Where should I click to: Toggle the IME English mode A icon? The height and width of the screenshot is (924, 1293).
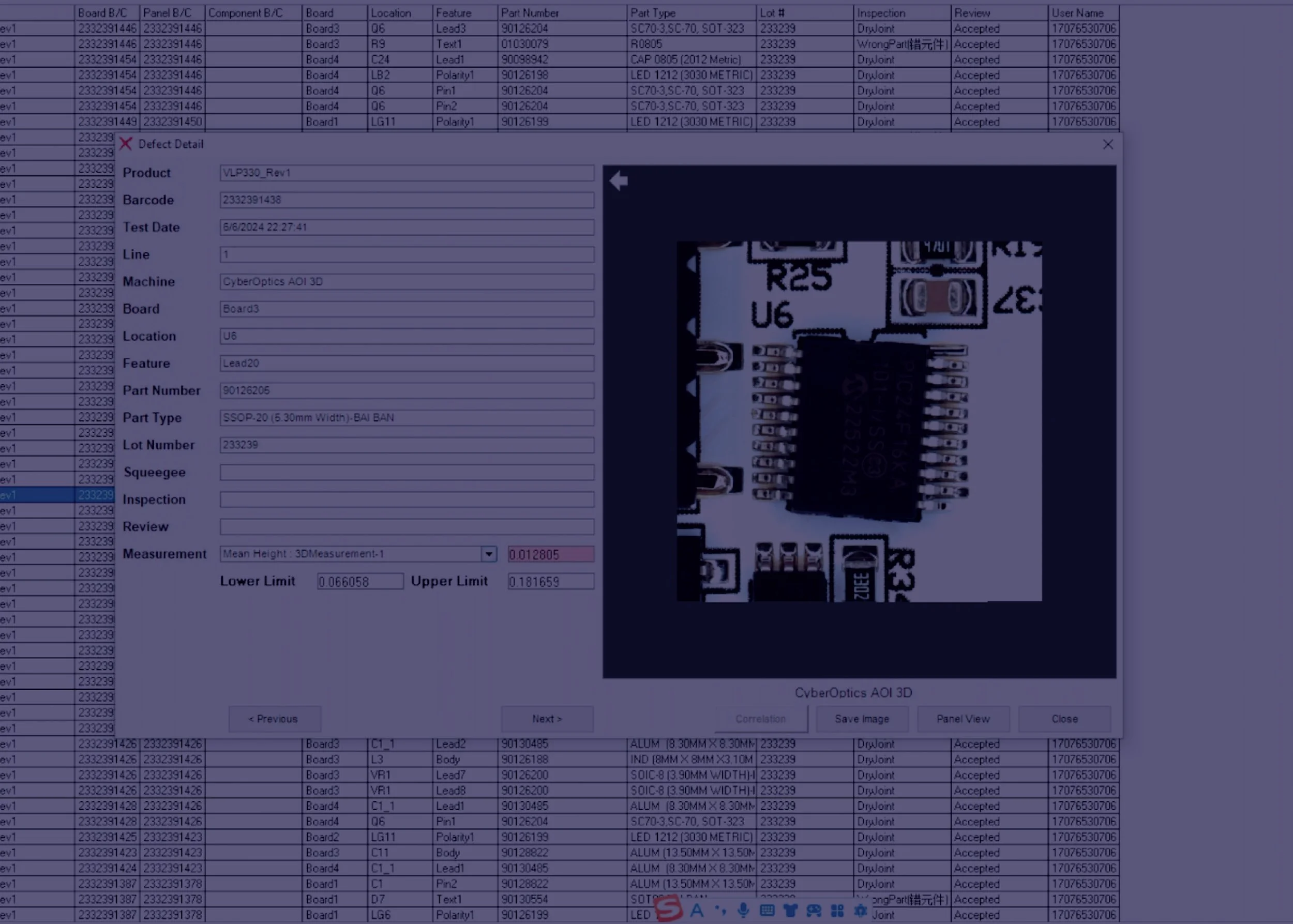[x=697, y=911]
